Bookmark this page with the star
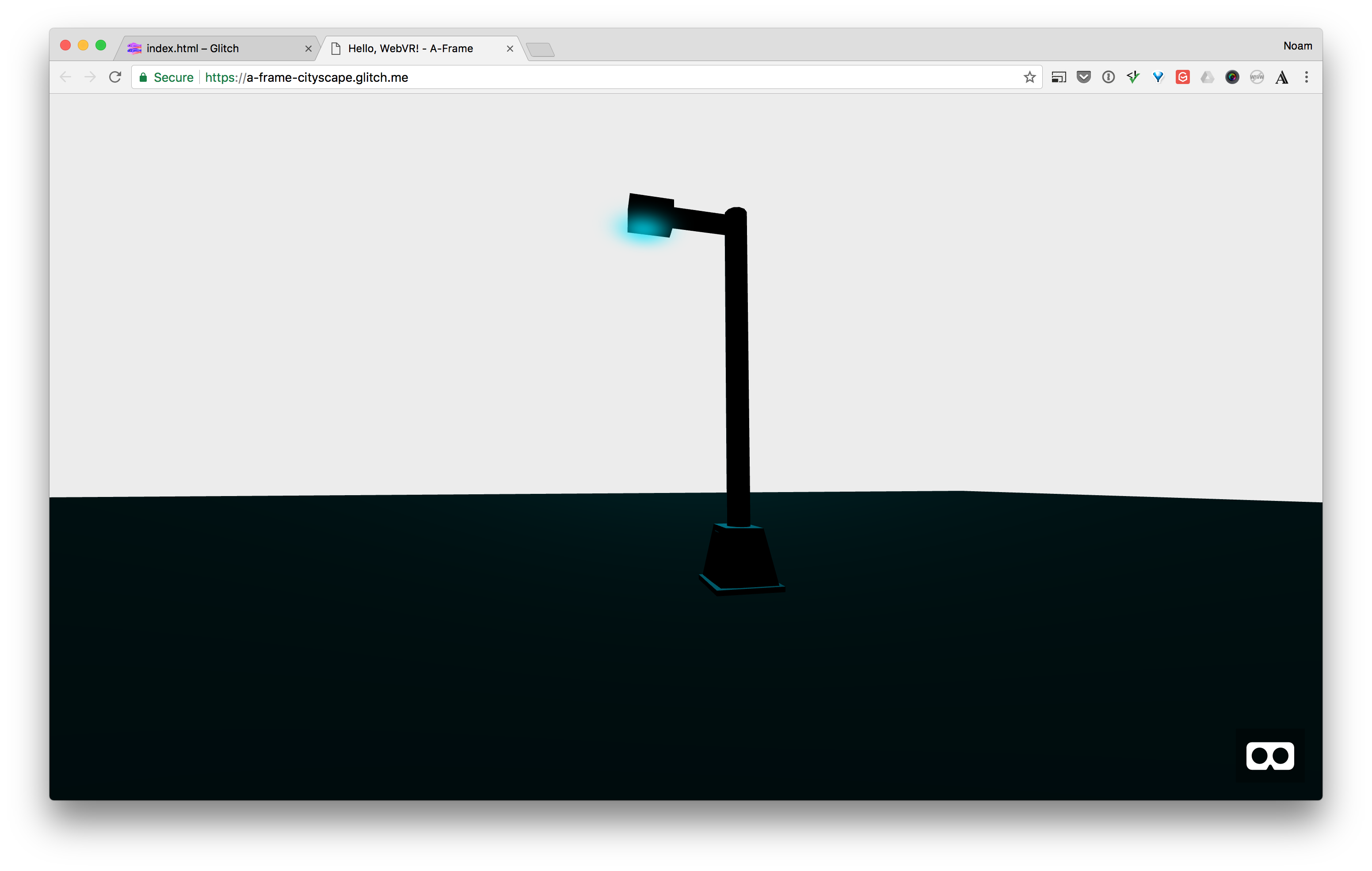This screenshot has height=871, width=1372. 1029,77
